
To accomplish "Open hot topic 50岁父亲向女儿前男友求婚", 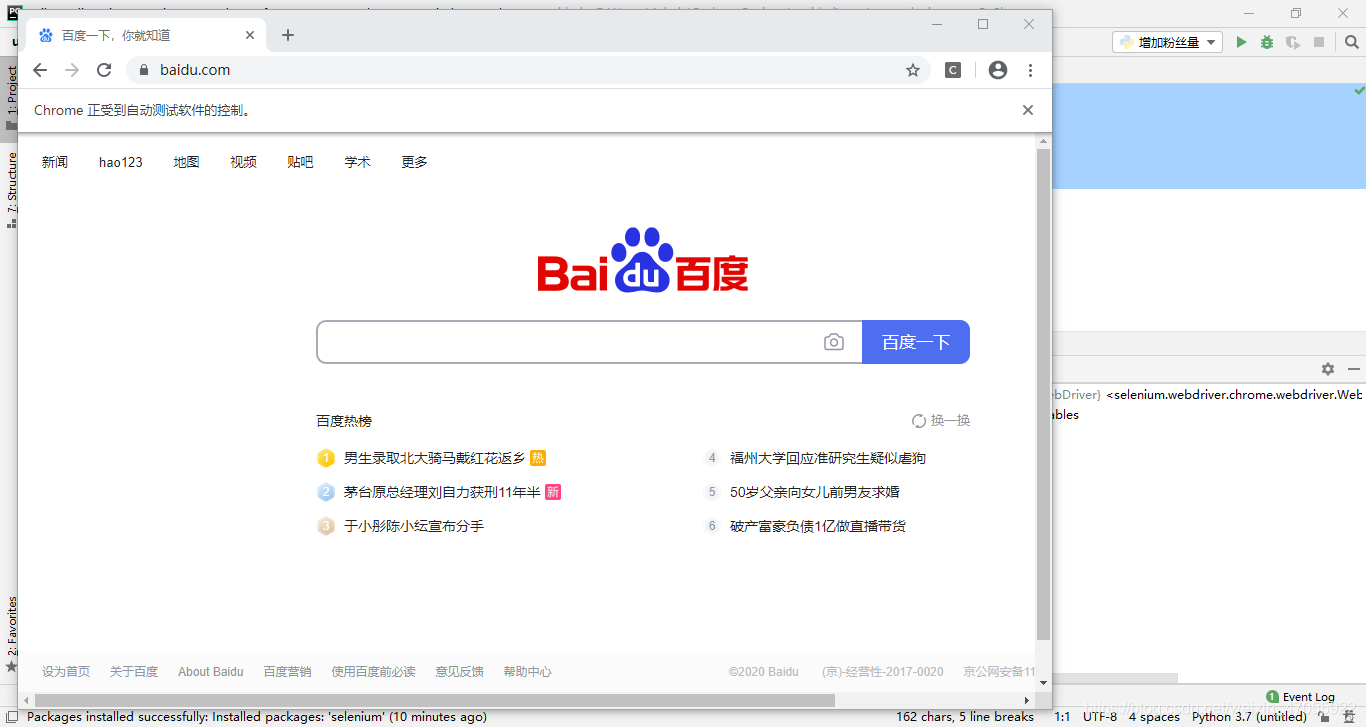I will (815, 492).
